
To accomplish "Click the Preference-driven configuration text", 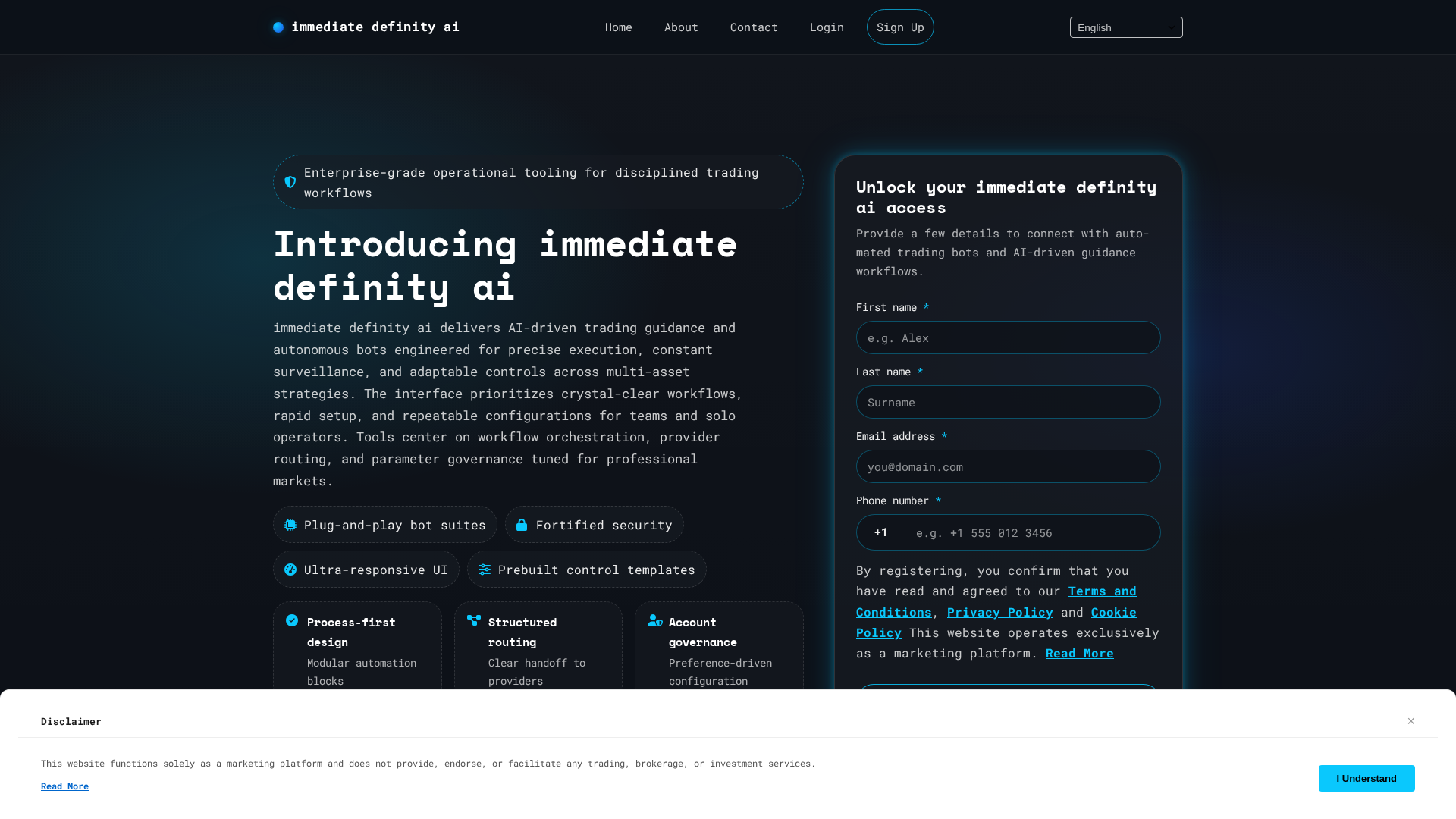I will (x=720, y=672).
